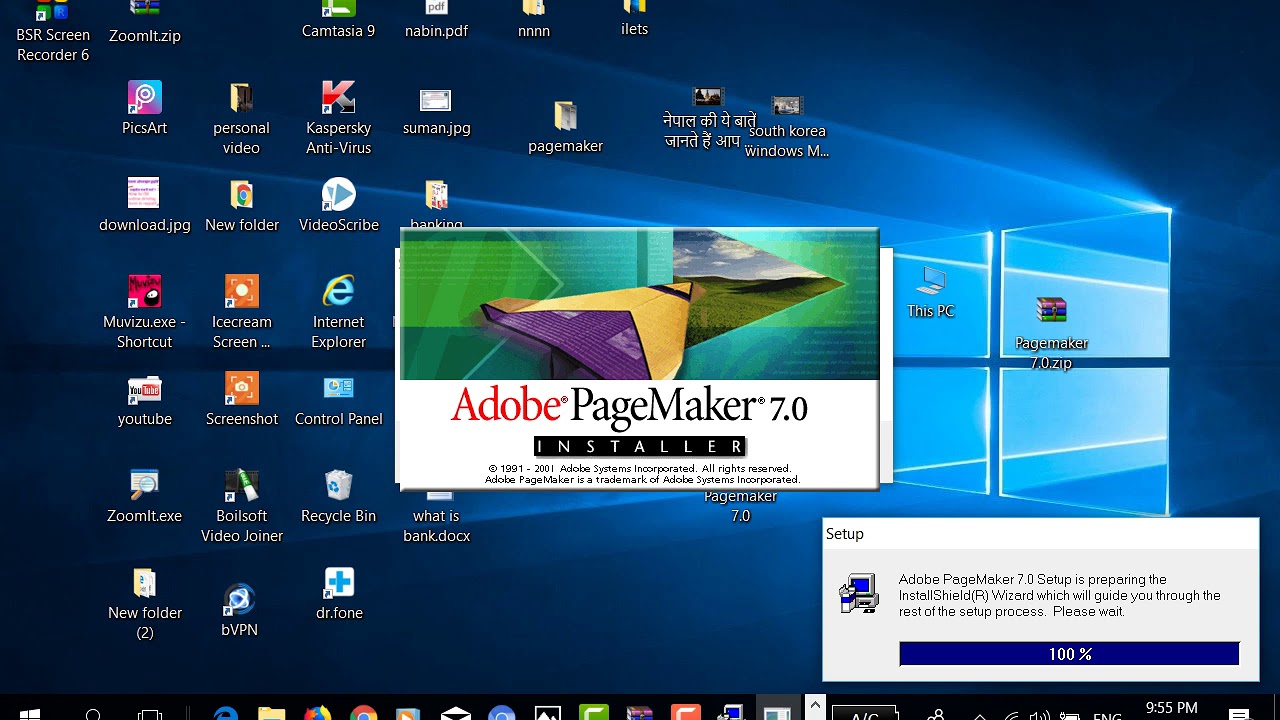Open Internet Explorer desktop icon
Viewport: 1280px width, 720px height.
pos(338,291)
